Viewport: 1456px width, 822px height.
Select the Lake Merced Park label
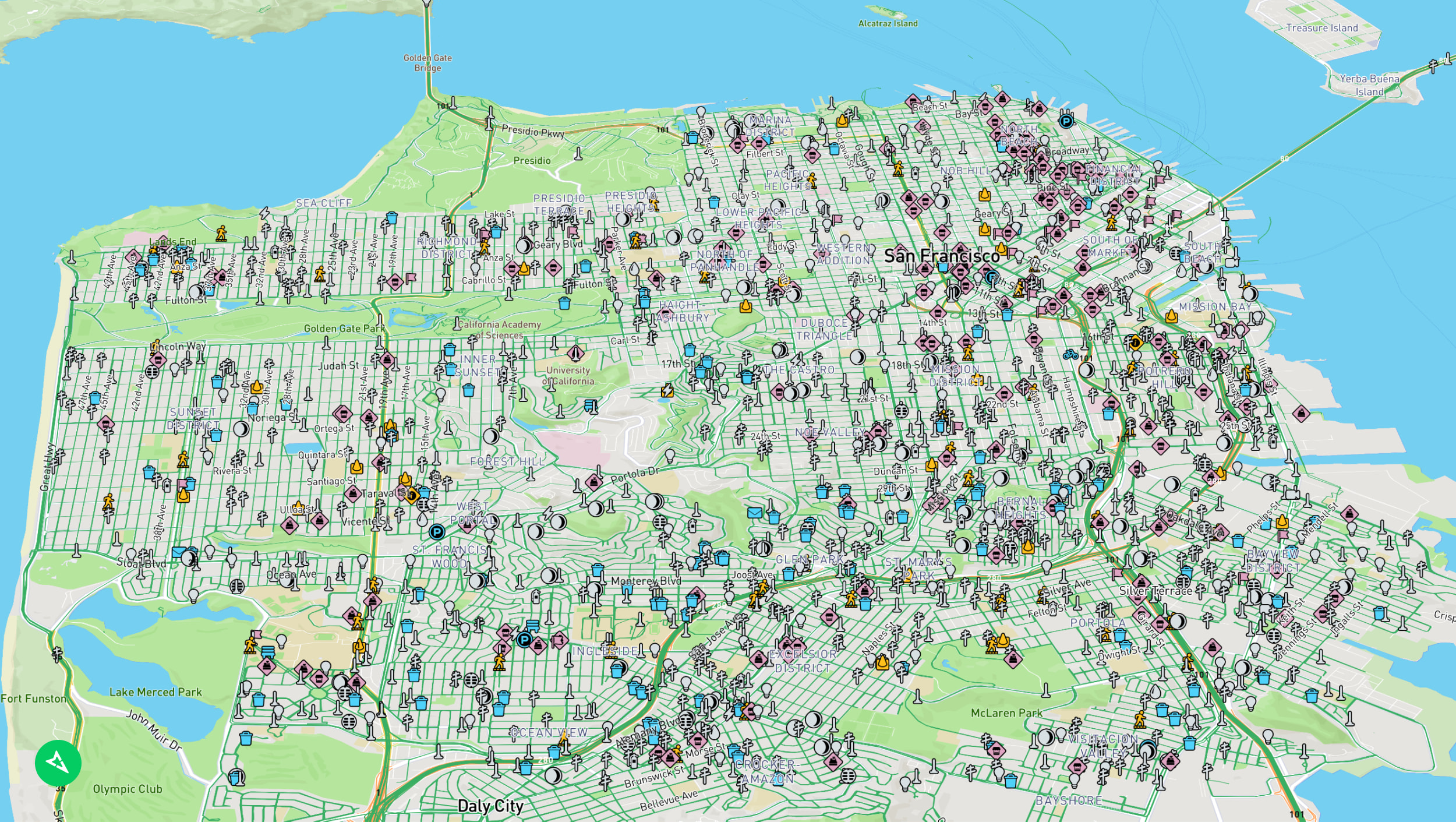tap(156, 692)
